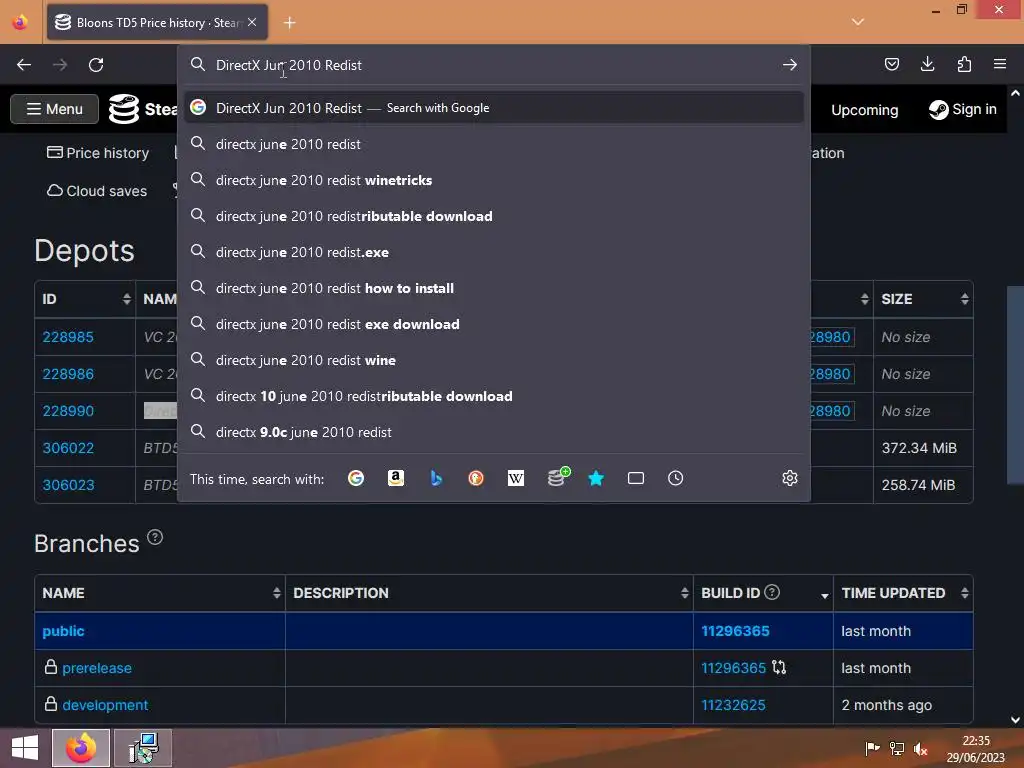
Task: Search in bookmarks star icon
Action: (596, 478)
